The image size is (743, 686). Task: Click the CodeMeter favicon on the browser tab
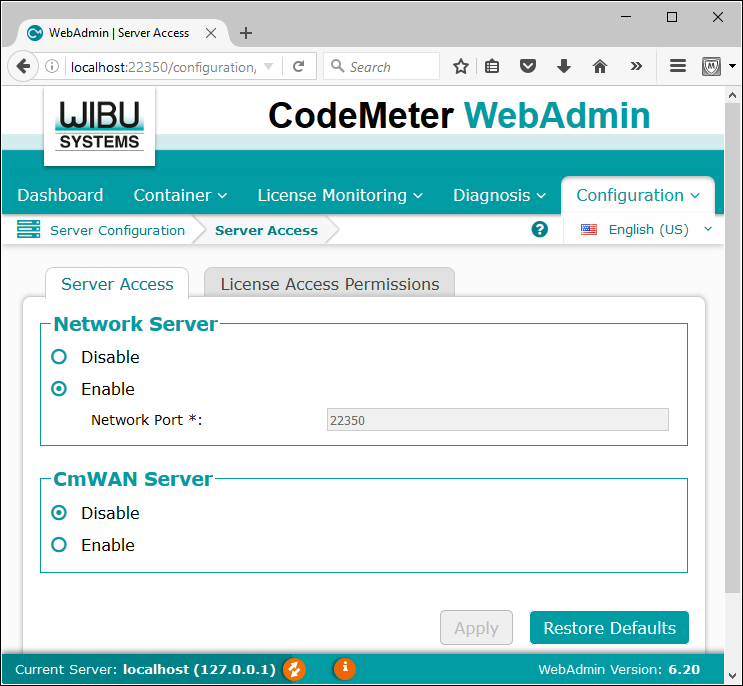coord(35,33)
